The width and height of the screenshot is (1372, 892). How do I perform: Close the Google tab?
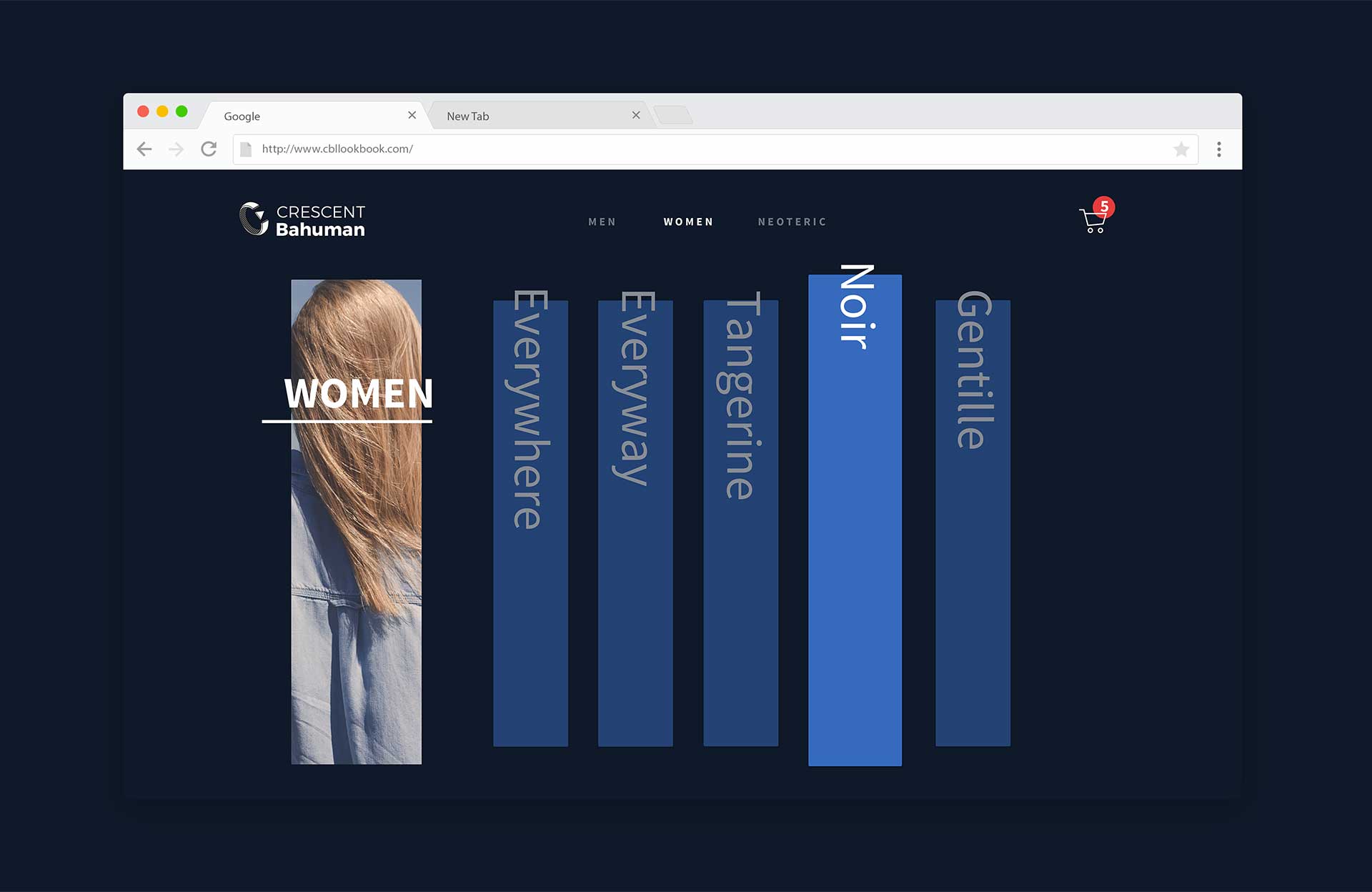tap(412, 115)
